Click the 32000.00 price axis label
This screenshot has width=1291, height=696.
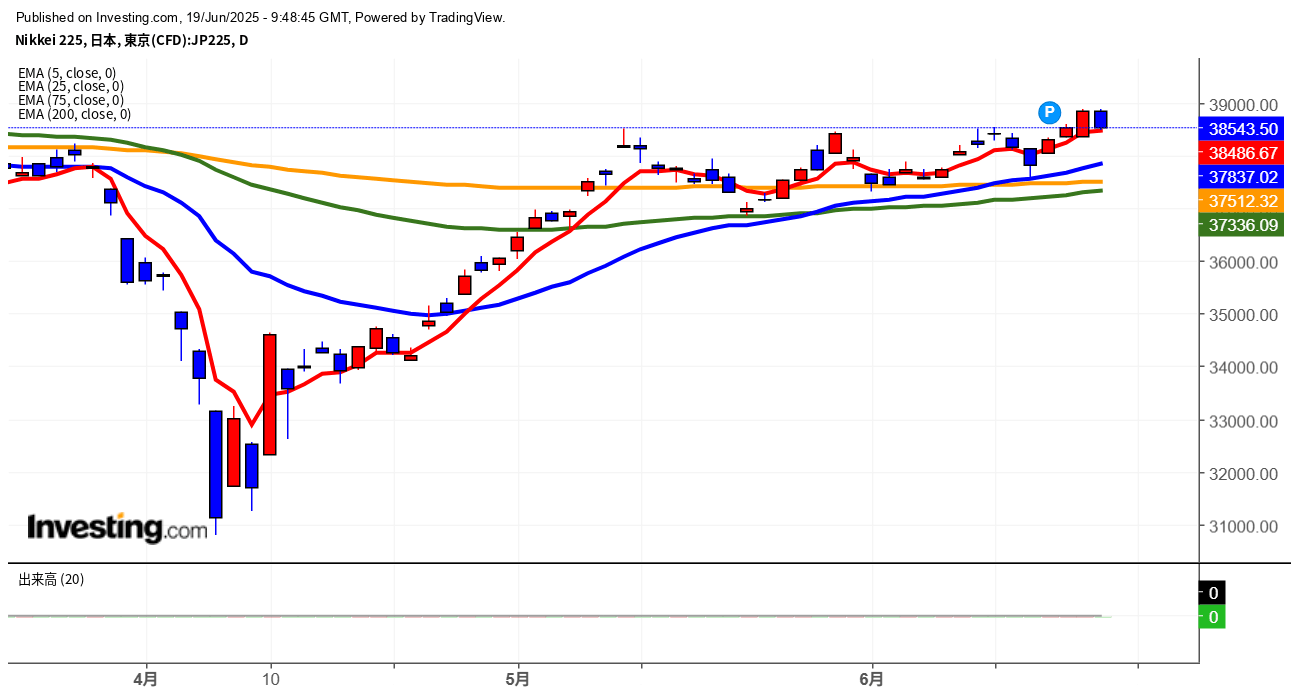[1243, 474]
